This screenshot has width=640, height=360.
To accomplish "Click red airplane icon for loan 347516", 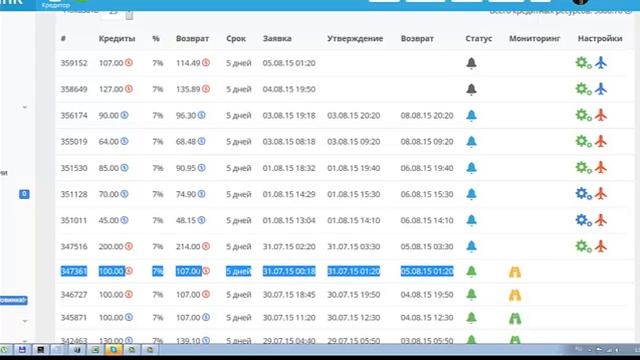I will click(601, 247).
